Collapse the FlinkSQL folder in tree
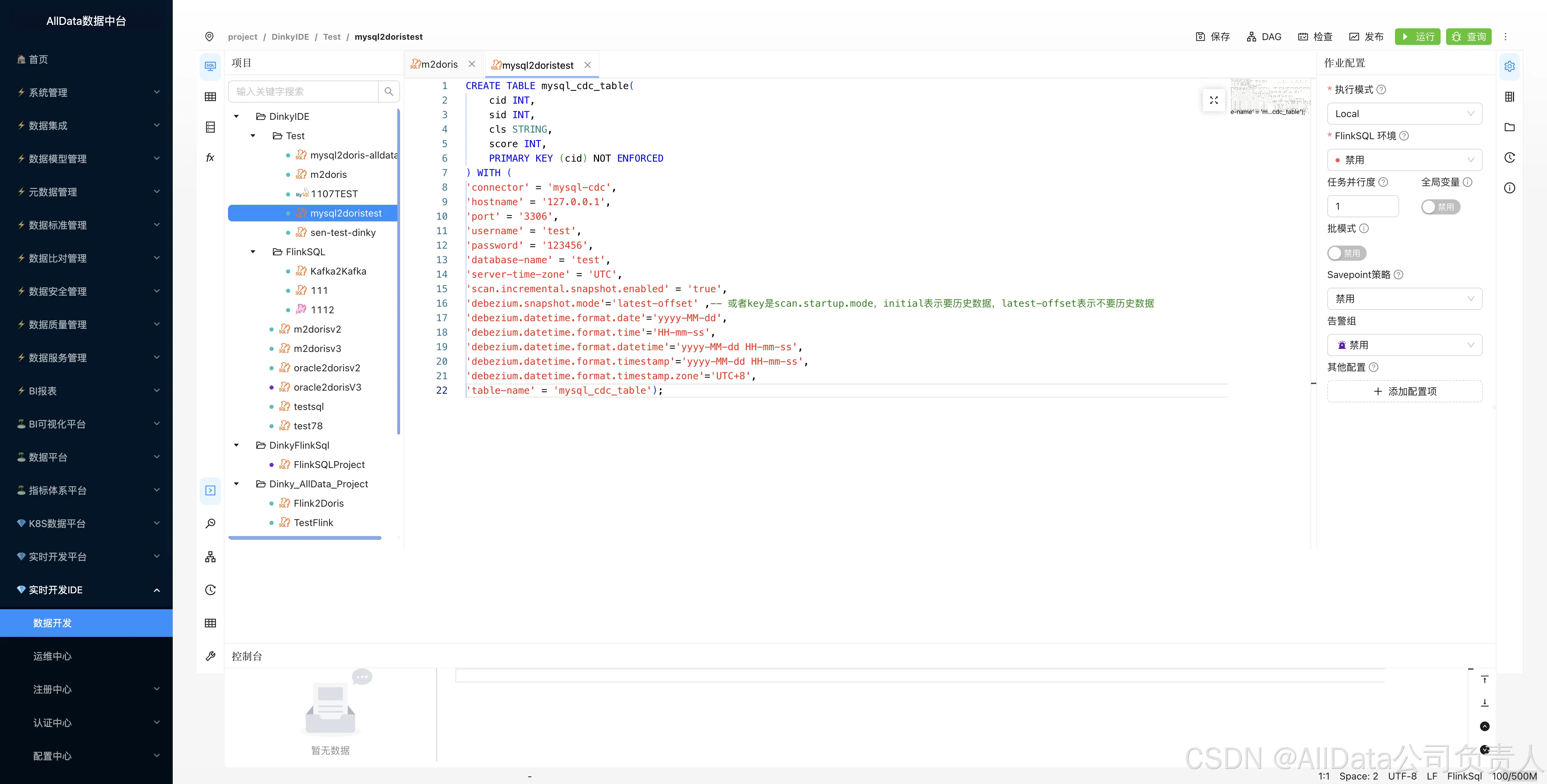The width and height of the screenshot is (1547, 784). click(x=253, y=252)
